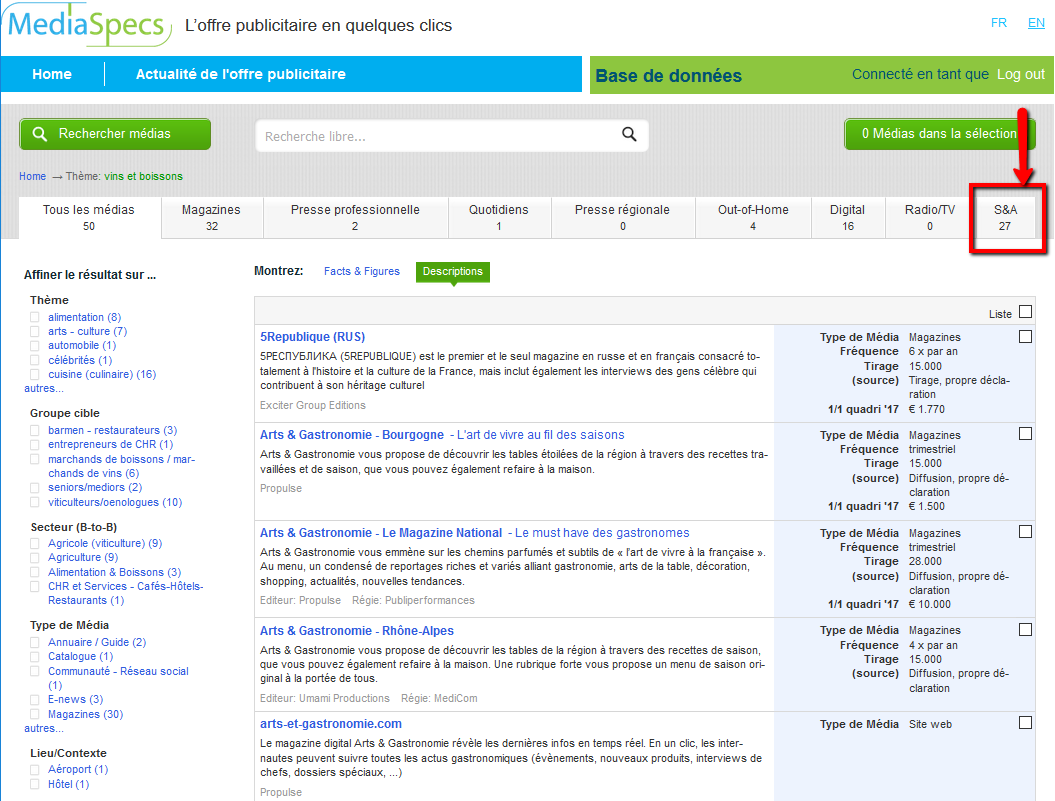Expand more media types with autres...
Viewport: 1055px width, 801px height.
click(x=44, y=728)
